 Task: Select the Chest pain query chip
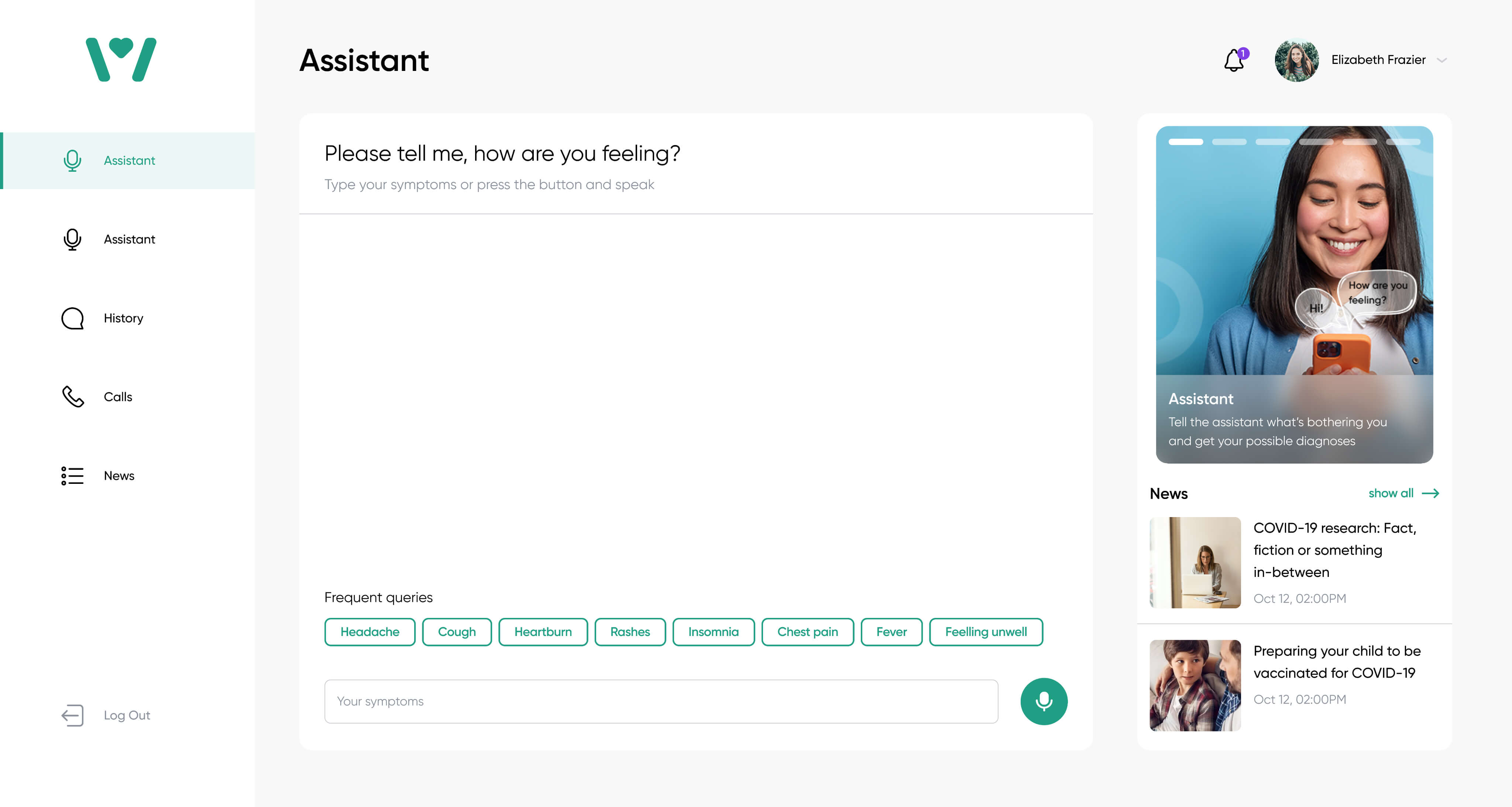click(807, 632)
